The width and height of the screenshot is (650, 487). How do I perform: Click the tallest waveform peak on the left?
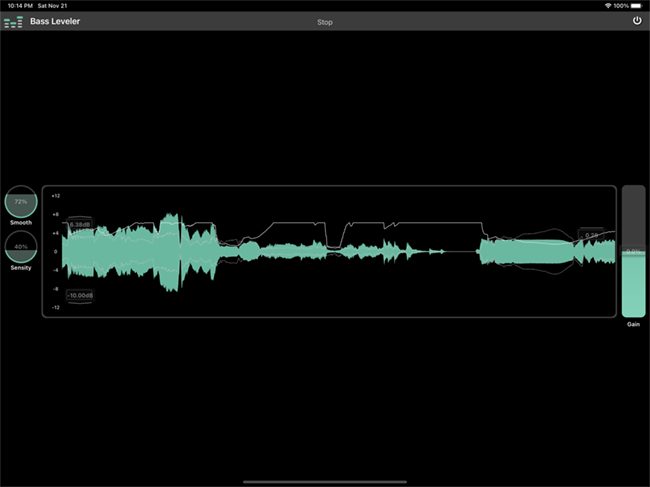tap(172, 250)
